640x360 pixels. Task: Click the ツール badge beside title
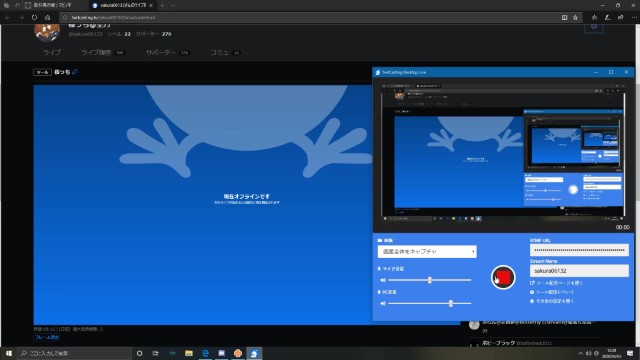[42, 72]
